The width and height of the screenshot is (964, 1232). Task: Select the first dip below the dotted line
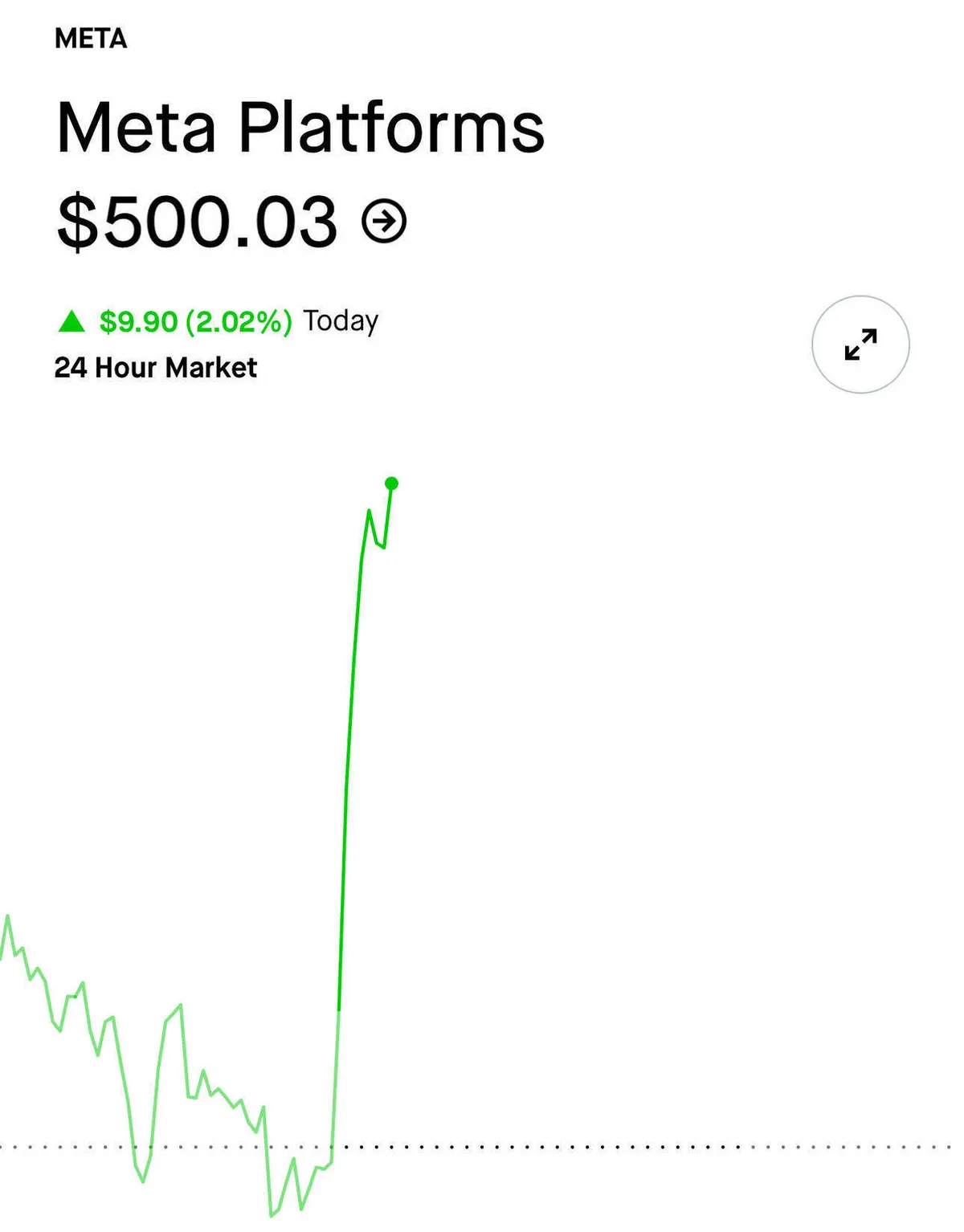pyautogui.click(x=143, y=1181)
